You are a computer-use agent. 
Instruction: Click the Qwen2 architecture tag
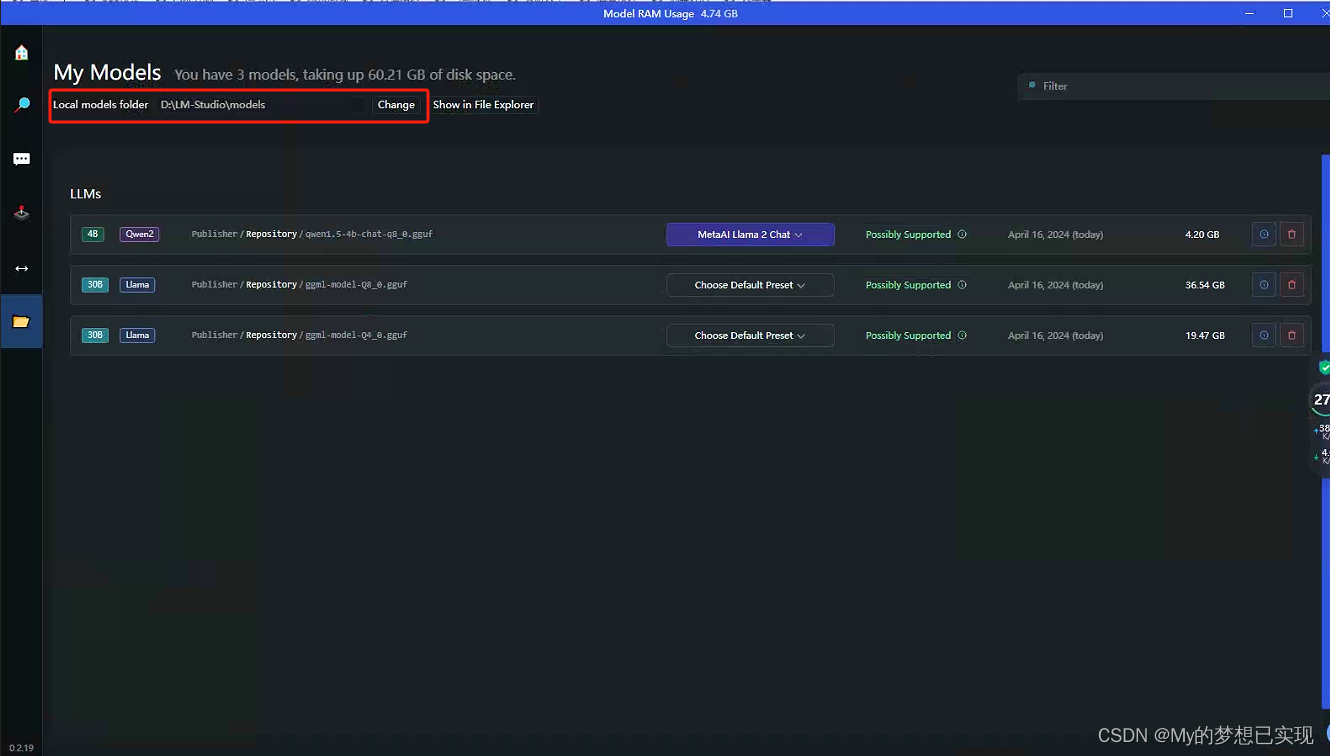pyautogui.click(x=139, y=234)
